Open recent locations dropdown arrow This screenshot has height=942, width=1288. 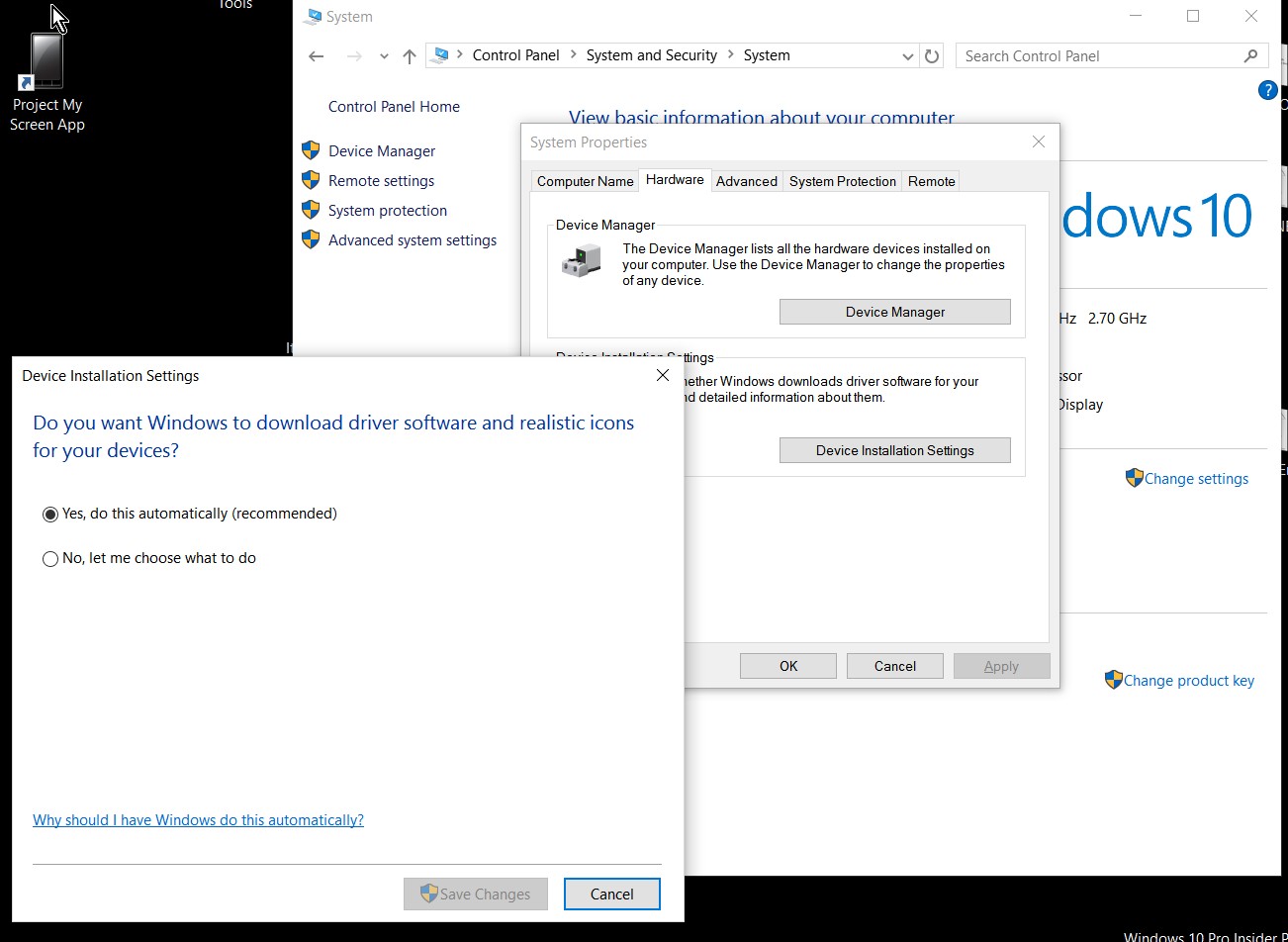[x=384, y=56]
